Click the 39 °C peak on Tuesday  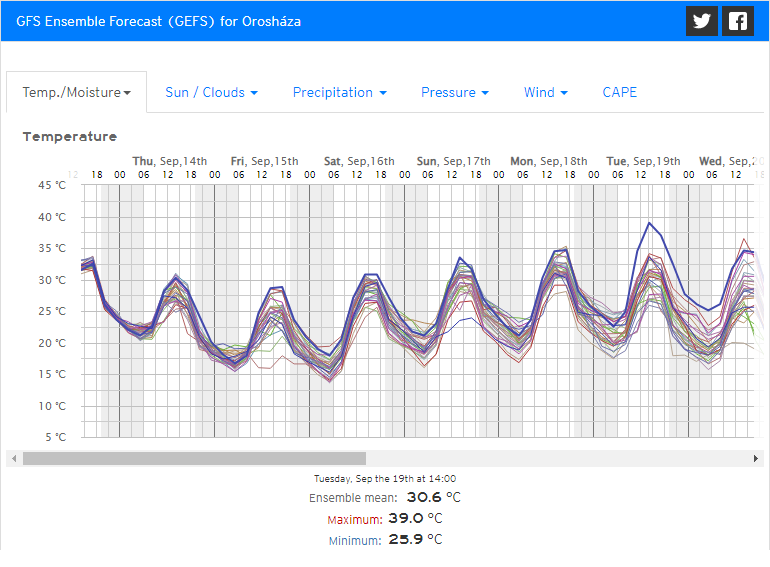point(650,223)
